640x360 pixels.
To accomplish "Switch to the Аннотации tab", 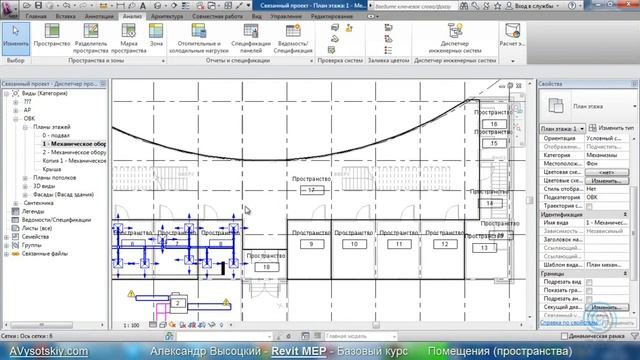I will 99,16.
